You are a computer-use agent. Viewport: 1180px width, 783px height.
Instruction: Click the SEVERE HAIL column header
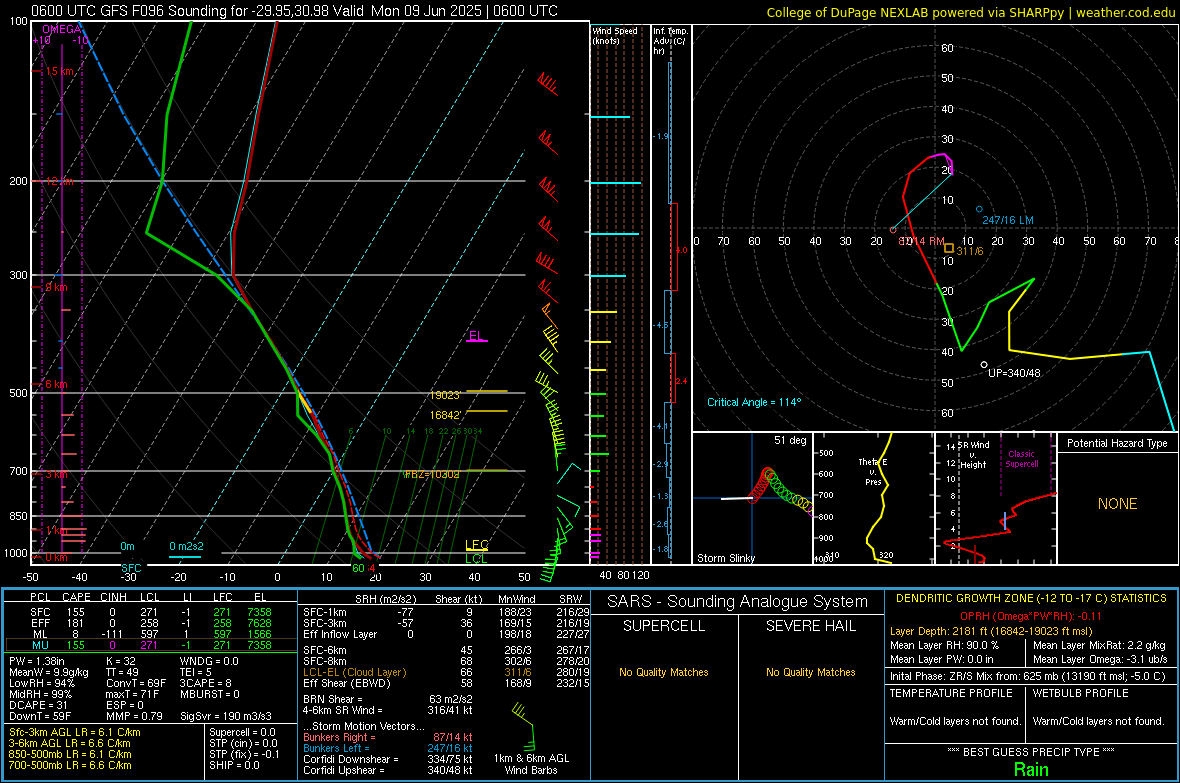[x=810, y=626]
